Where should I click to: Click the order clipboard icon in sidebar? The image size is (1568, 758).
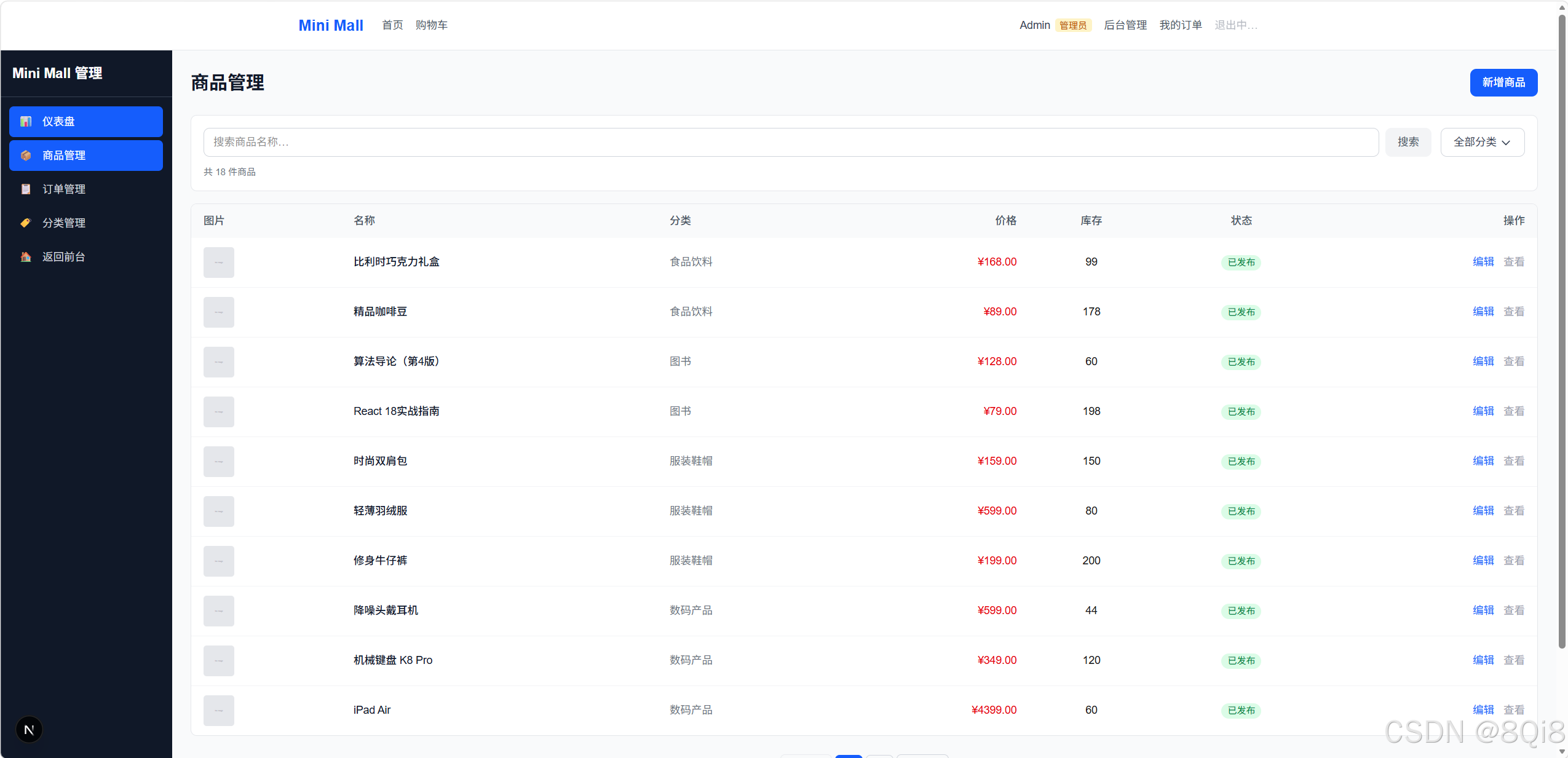(26, 189)
